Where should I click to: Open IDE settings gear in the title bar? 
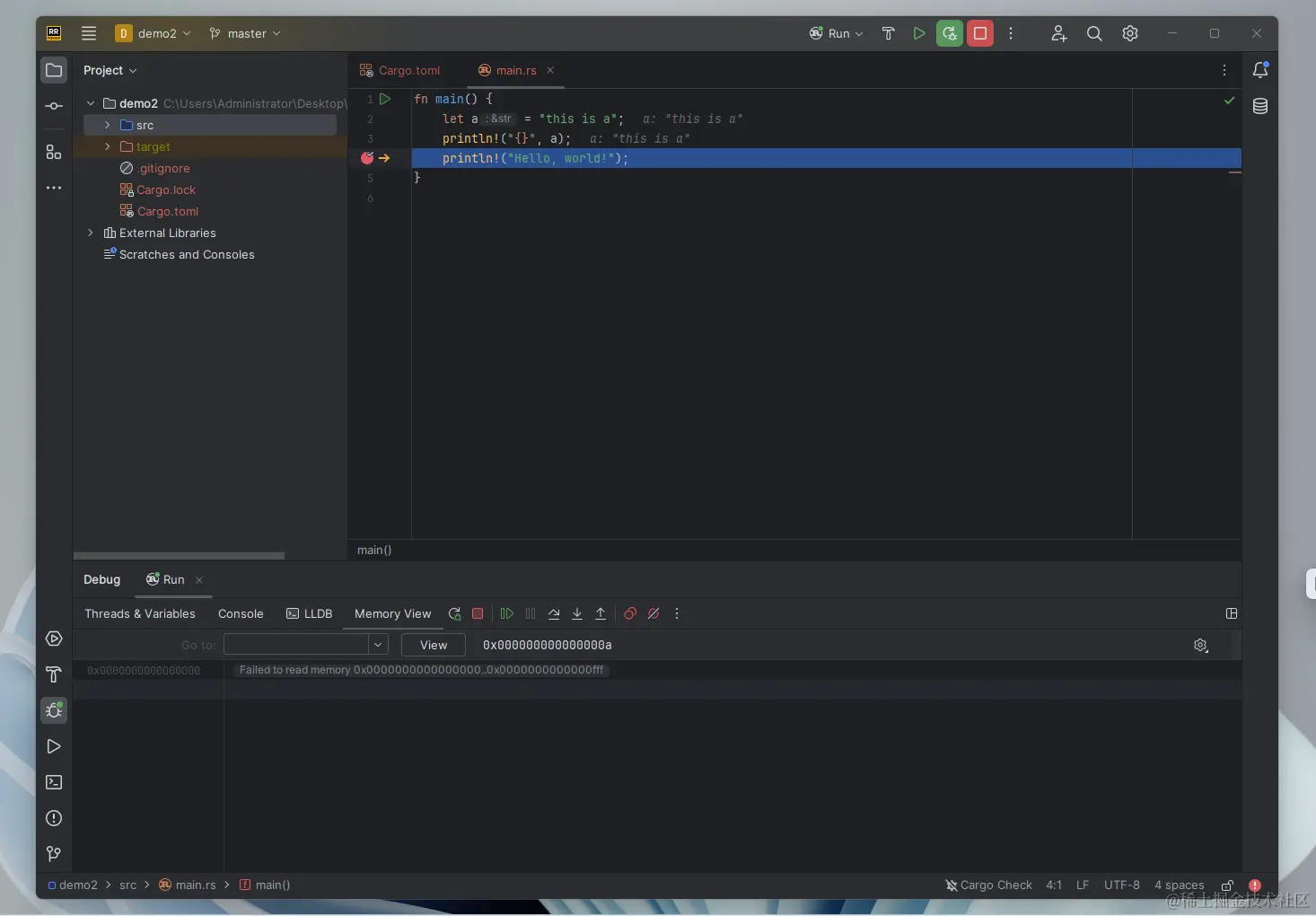coord(1130,33)
